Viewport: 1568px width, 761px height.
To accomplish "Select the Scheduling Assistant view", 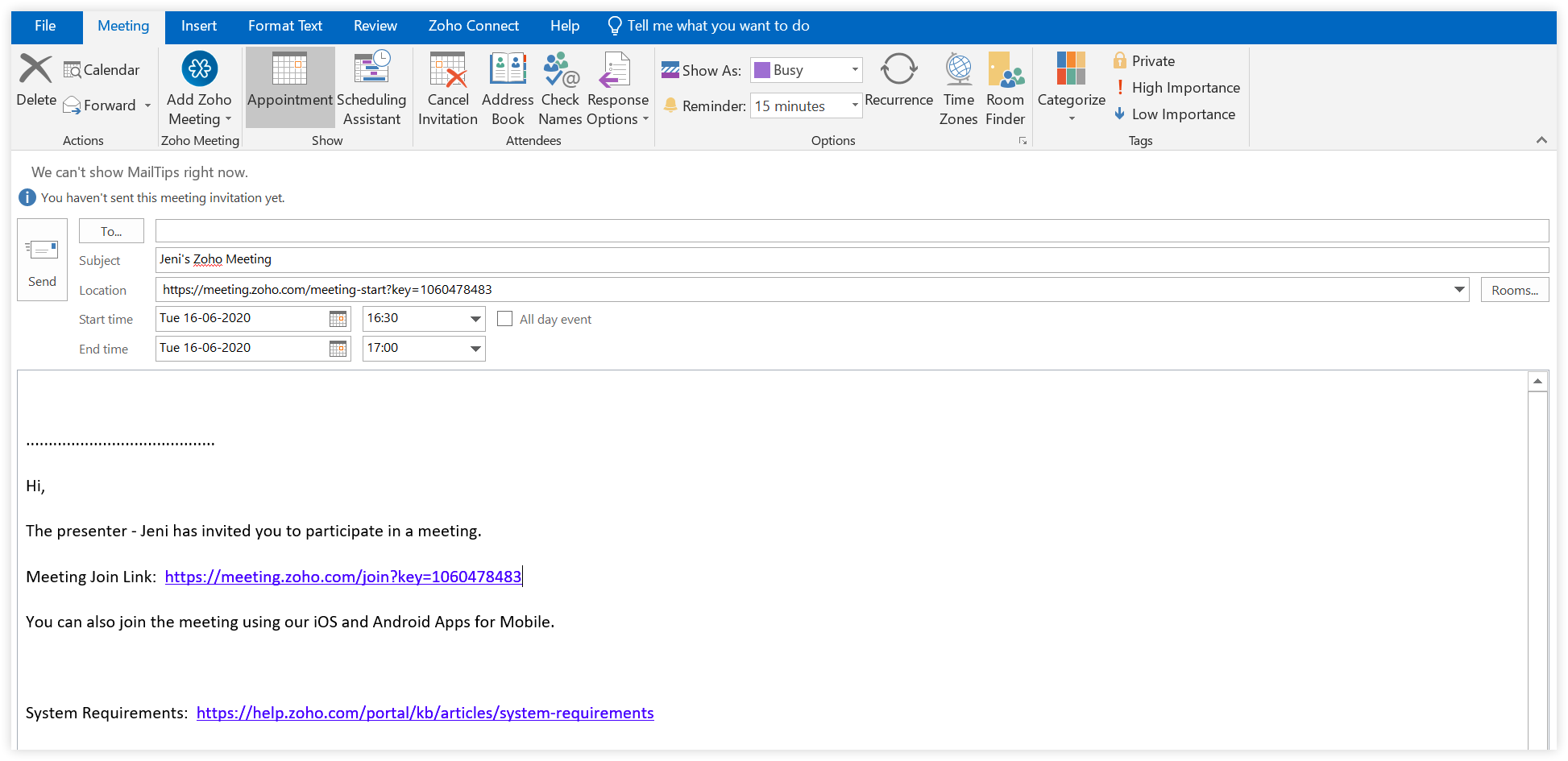I will pyautogui.click(x=371, y=87).
